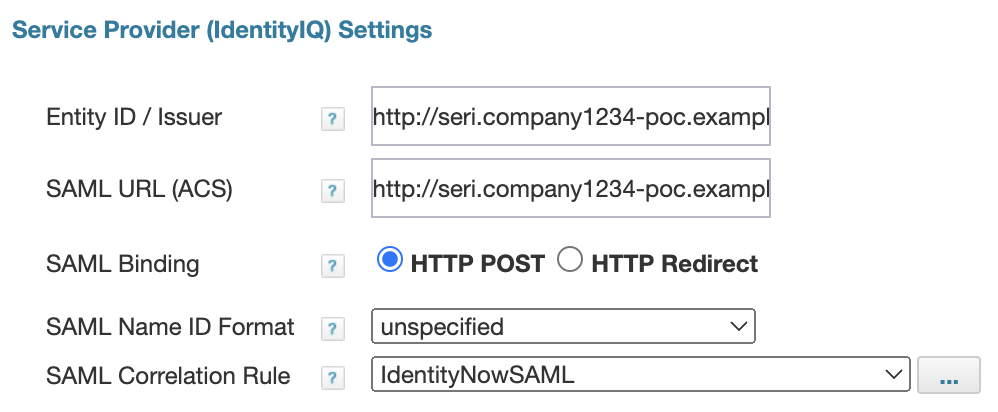The height and width of the screenshot is (412, 998).
Task: Select the HTTP POST radio button
Action: click(x=389, y=262)
